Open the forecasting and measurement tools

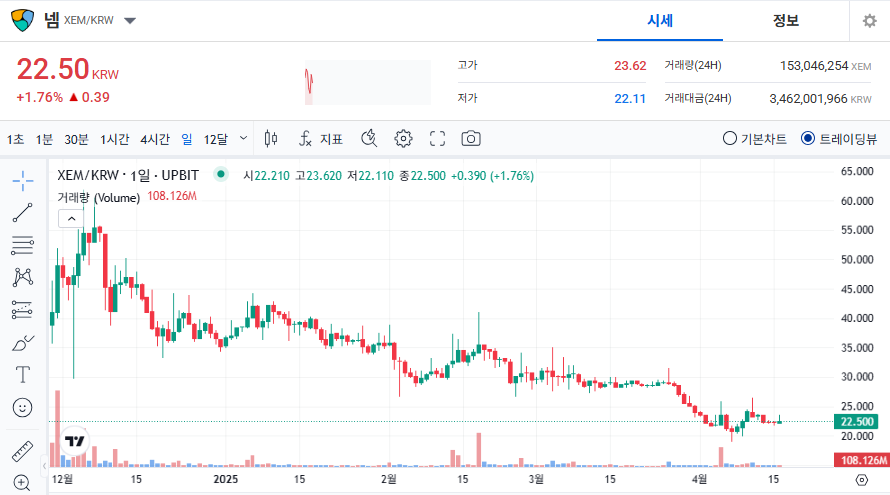pyautogui.click(x=23, y=310)
